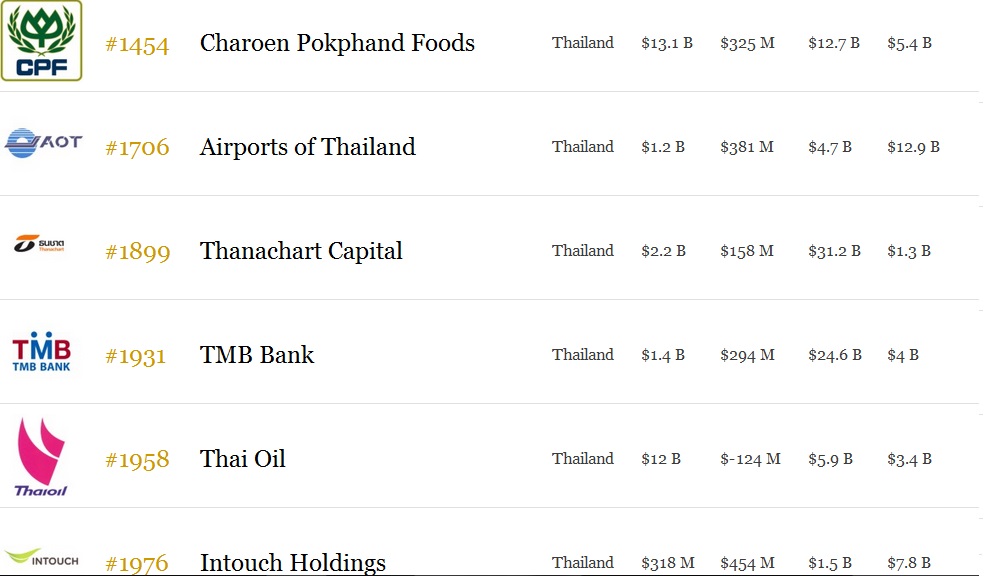Open the Charoen Pokphand Foods company link

tap(337, 43)
